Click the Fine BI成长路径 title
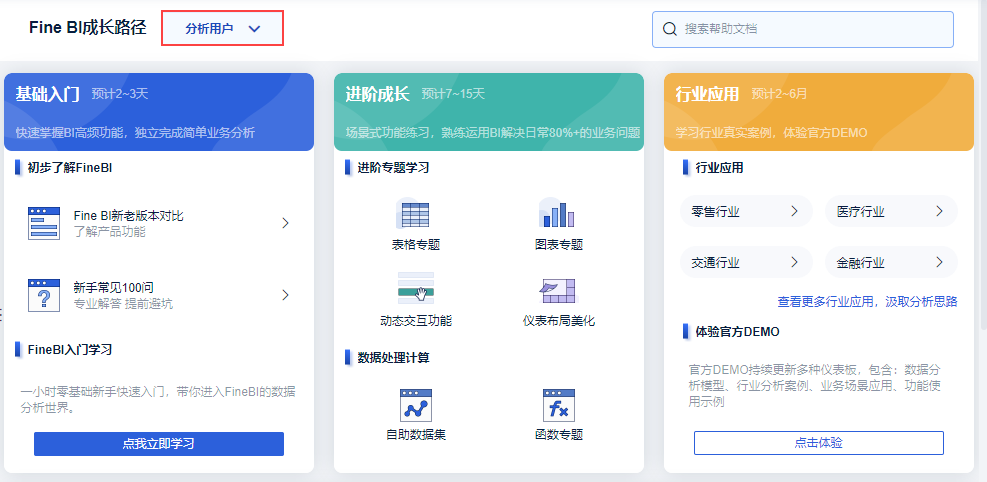The height and width of the screenshot is (482, 987). (87, 28)
